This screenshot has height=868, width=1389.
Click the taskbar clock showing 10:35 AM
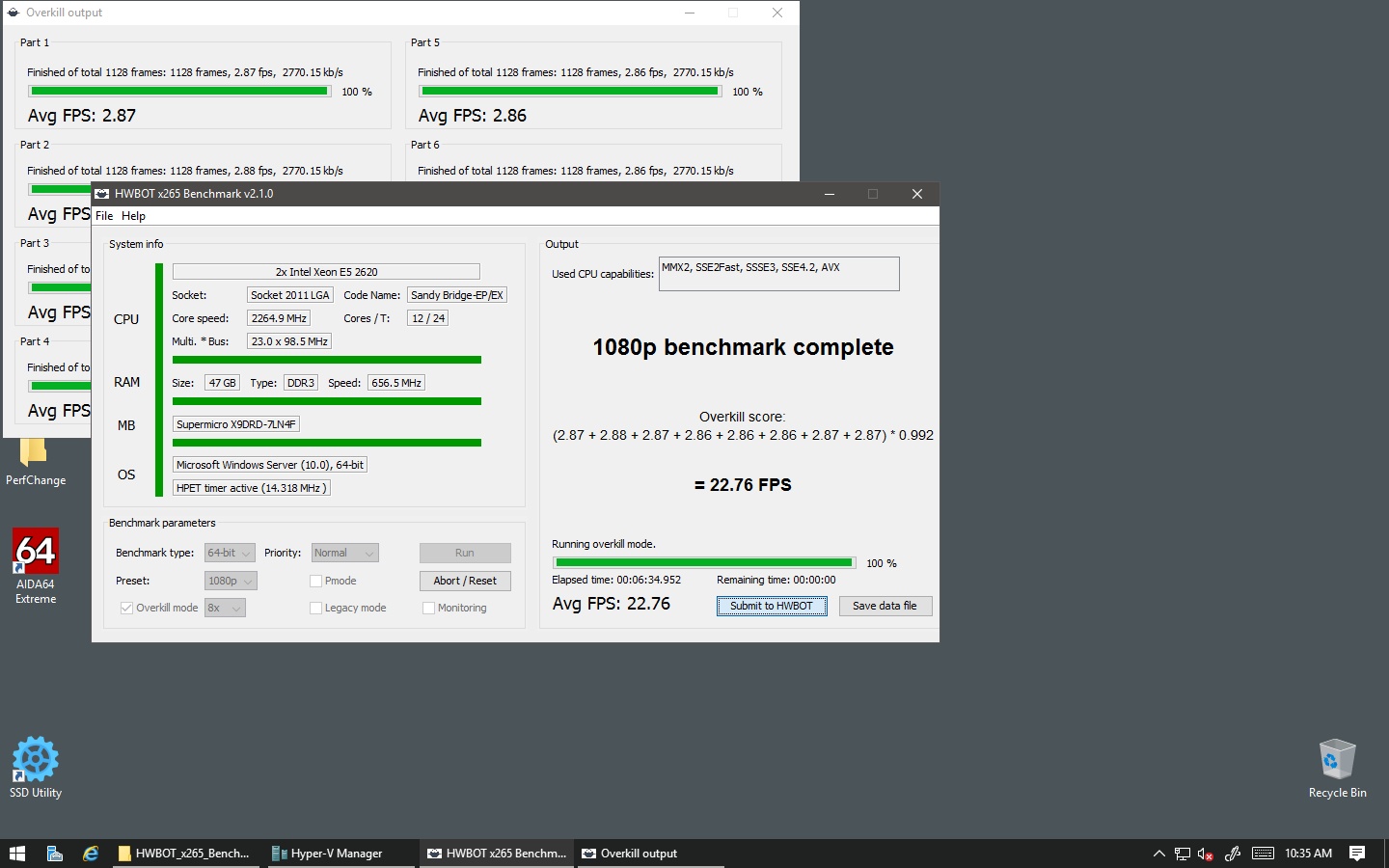pos(1308,854)
